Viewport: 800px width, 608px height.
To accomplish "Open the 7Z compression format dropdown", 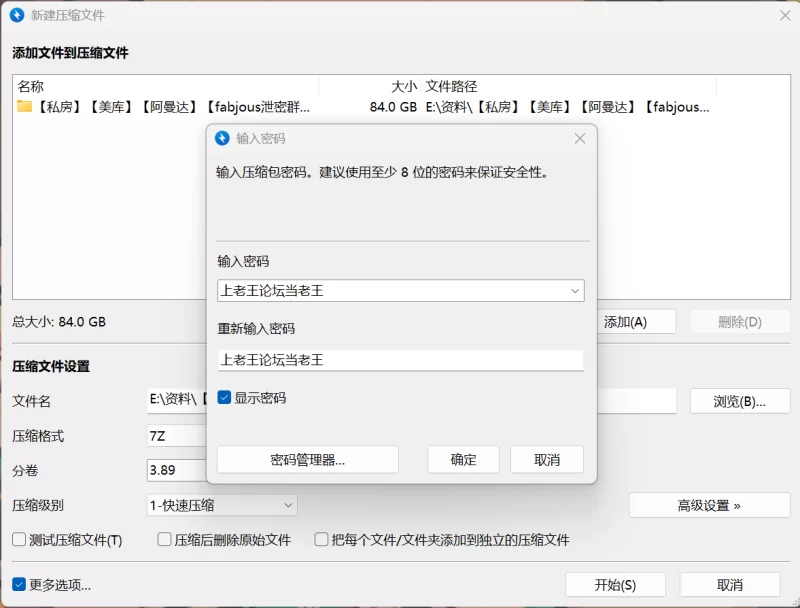I will [x=177, y=436].
